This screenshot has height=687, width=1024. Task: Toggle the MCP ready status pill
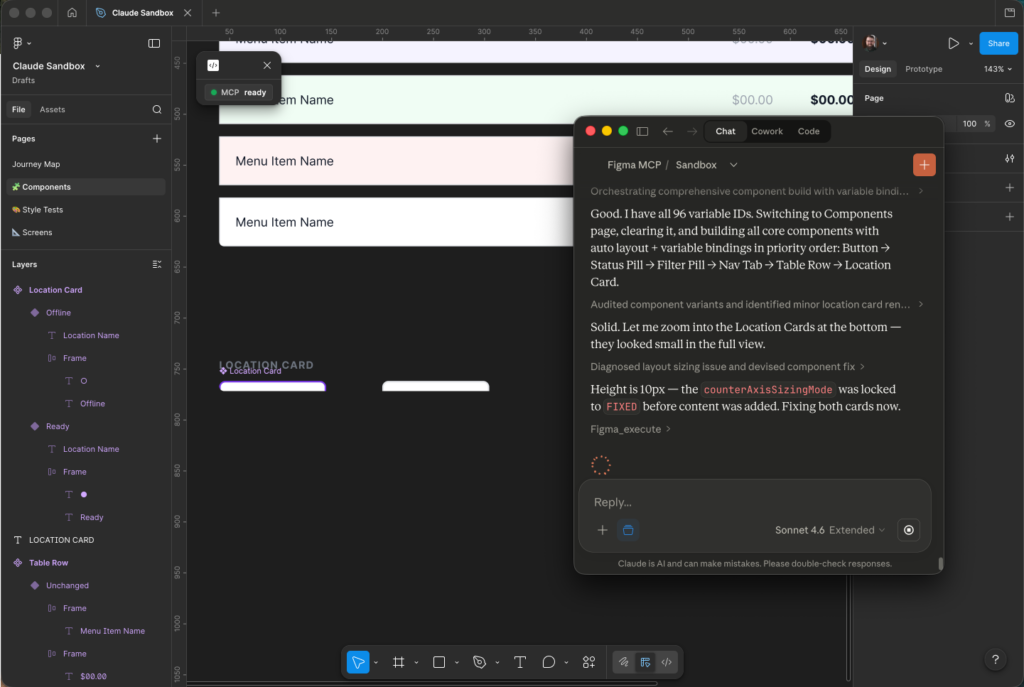coord(238,91)
